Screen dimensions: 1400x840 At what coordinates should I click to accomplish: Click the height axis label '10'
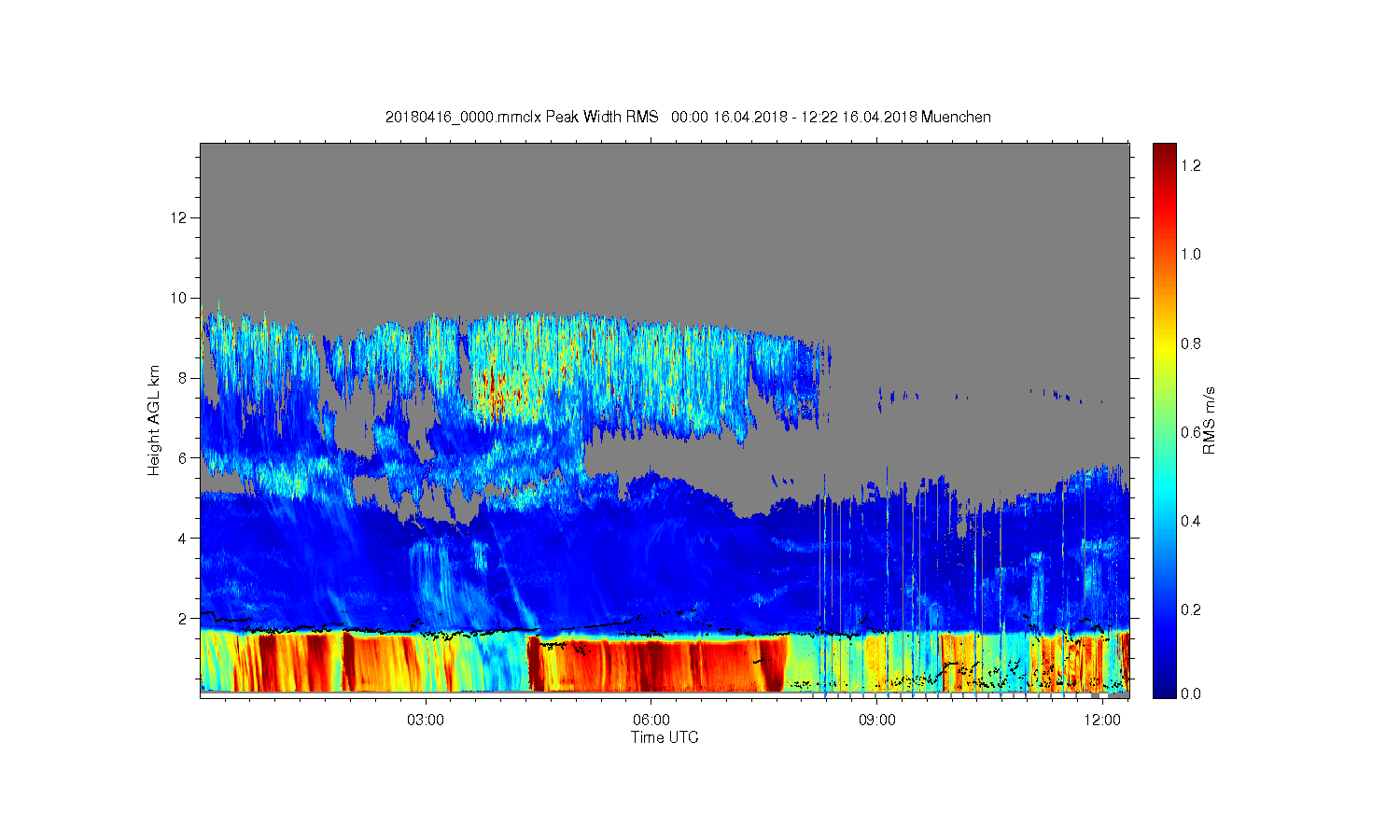(x=180, y=298)
